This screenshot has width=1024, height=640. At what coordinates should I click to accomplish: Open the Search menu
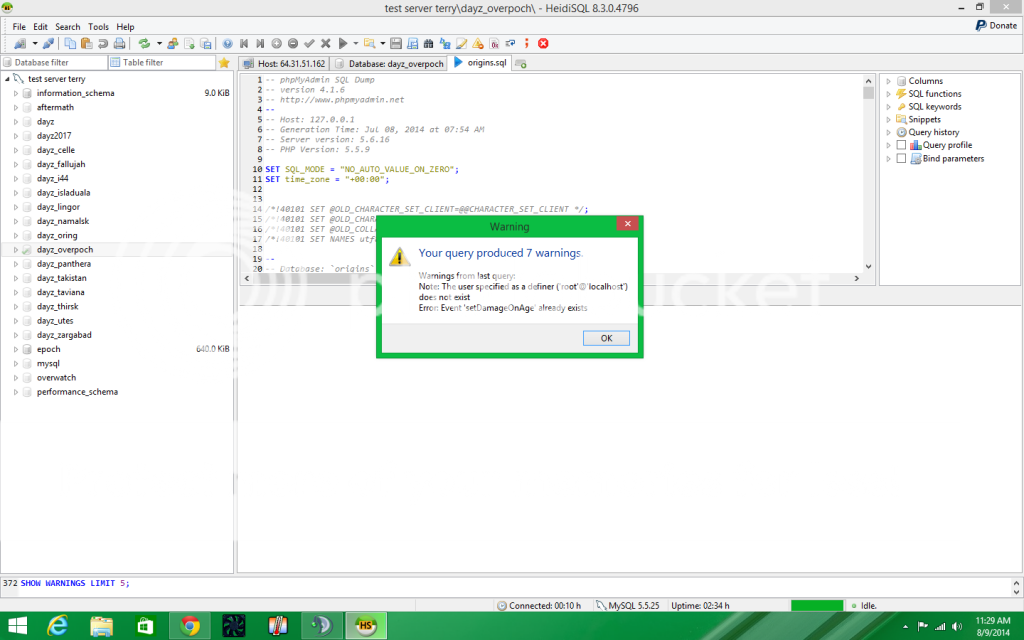click(67, 27)
